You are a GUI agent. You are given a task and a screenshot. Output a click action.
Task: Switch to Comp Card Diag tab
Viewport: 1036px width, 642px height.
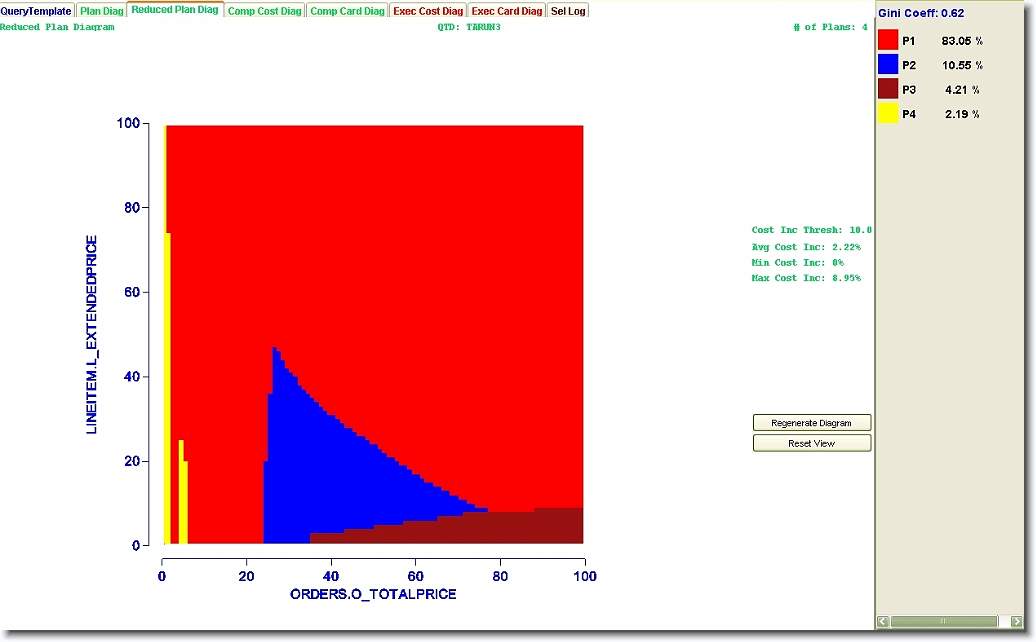pos(347,11)
